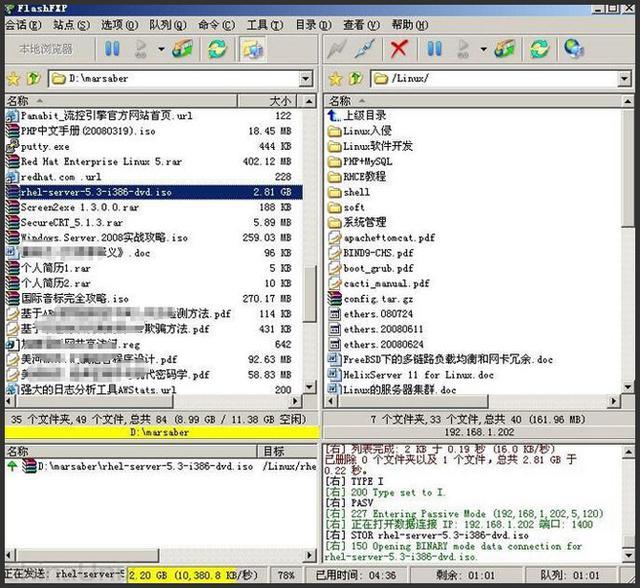Click the disconnect icon in remote toolbar
The width and height of the screenshot is (640, 588).
click(x=365, y=48)
